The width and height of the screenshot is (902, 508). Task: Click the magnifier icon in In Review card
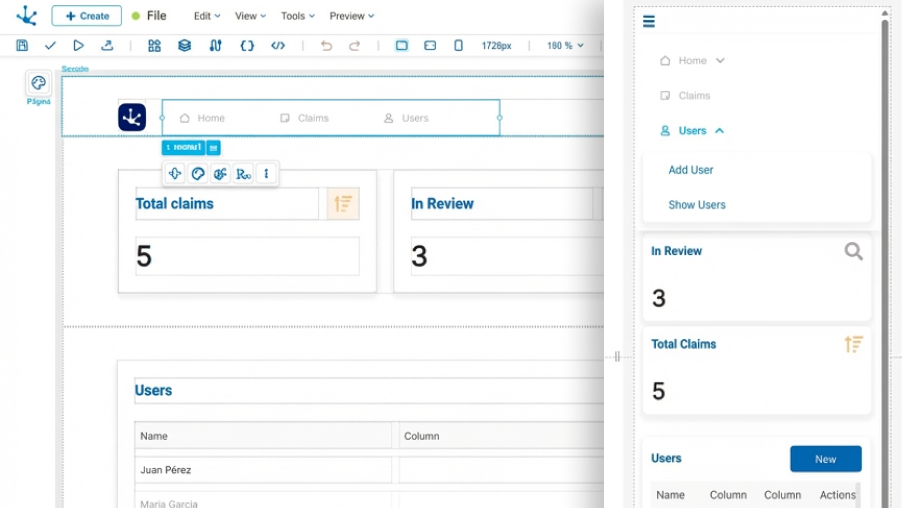[853, 252]
